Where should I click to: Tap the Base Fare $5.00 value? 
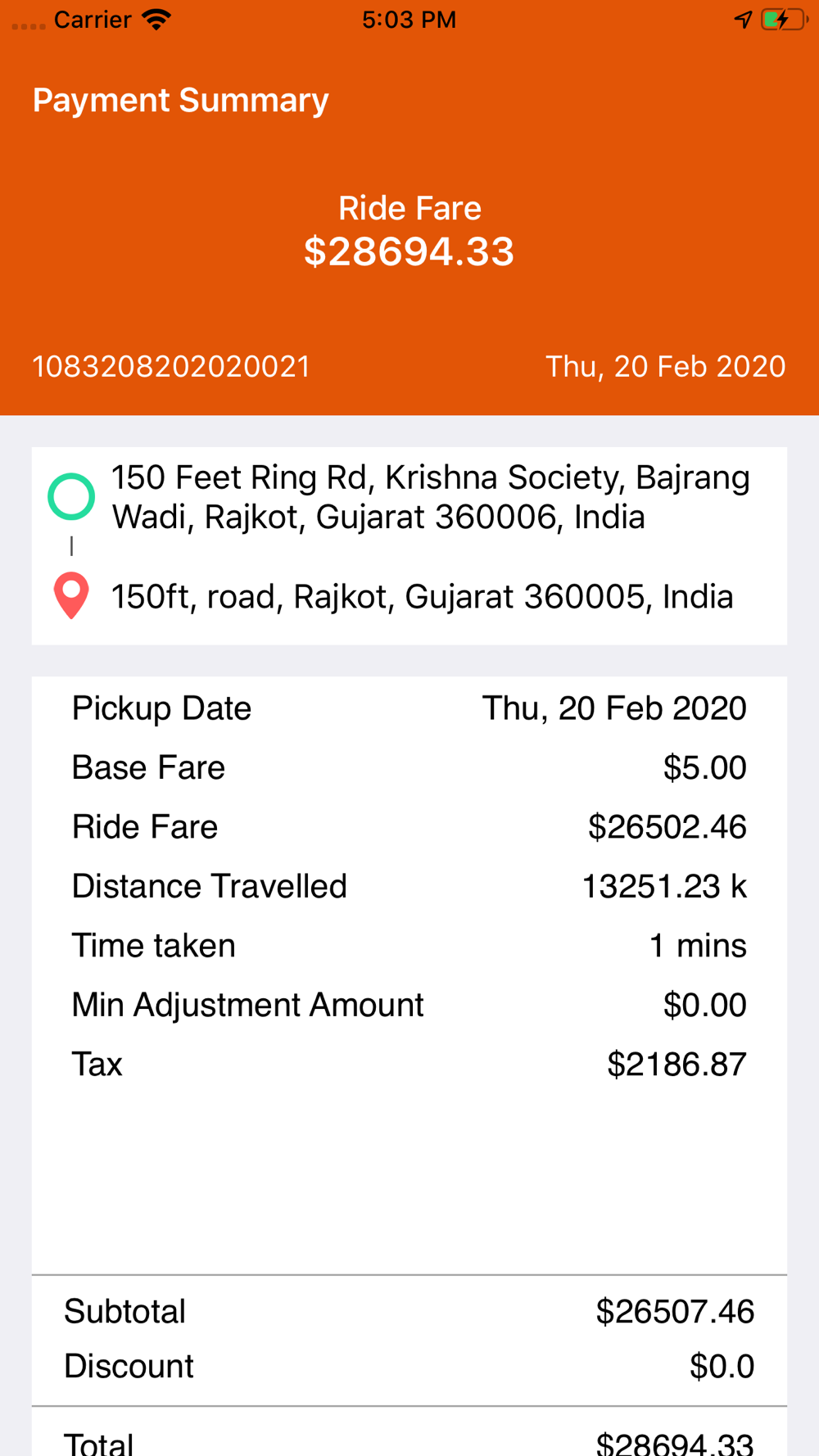[704, 768]
